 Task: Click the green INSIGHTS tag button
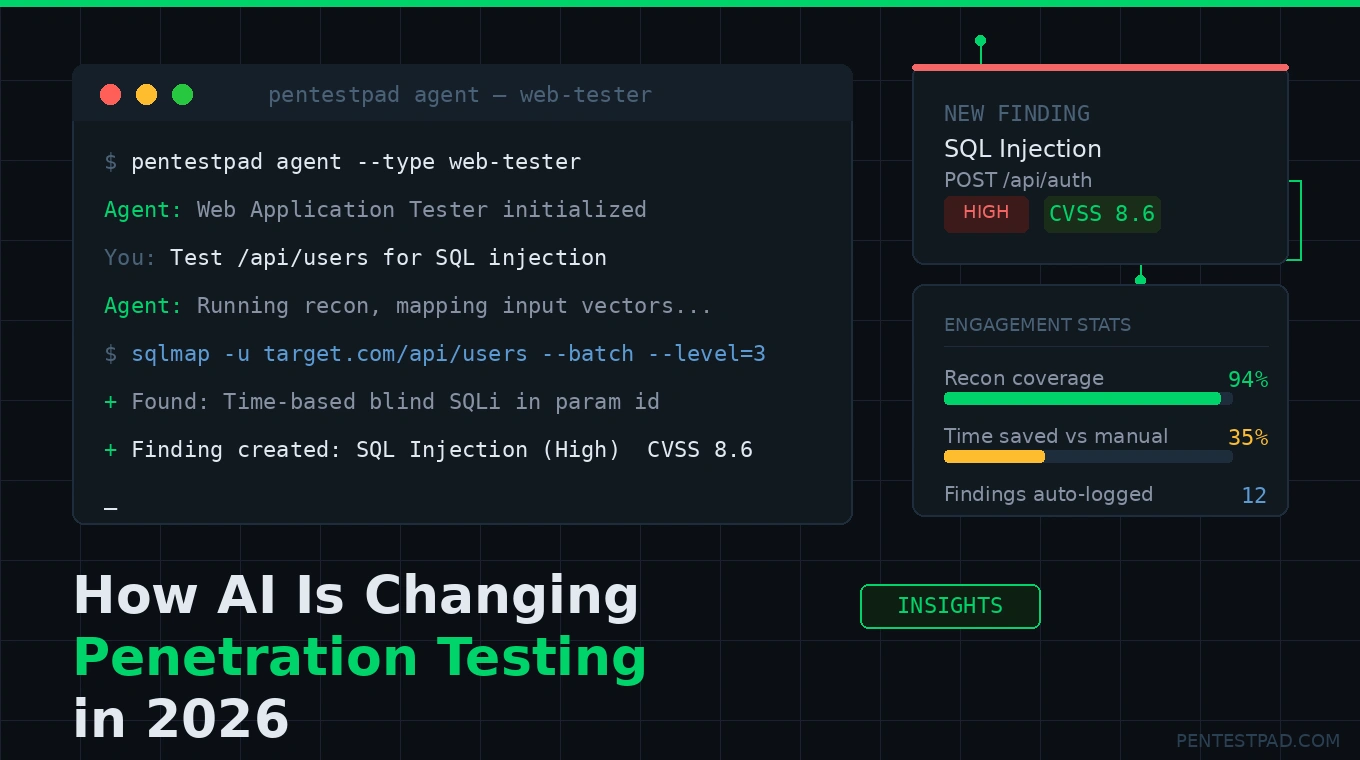(x=950, y=606)
